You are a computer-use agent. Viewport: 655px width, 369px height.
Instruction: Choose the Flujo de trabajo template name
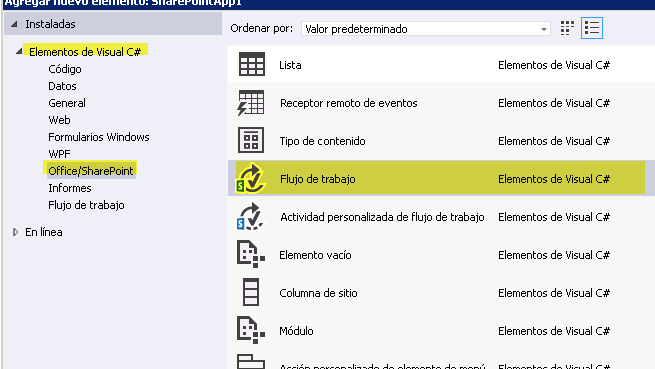point(317,179)
